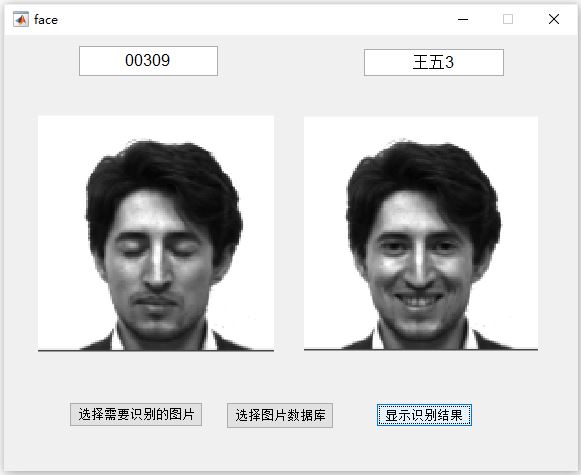Viewport: 581px width, 475px height.
Task: Focus the text field showing 00309
Action: (148, 61)
